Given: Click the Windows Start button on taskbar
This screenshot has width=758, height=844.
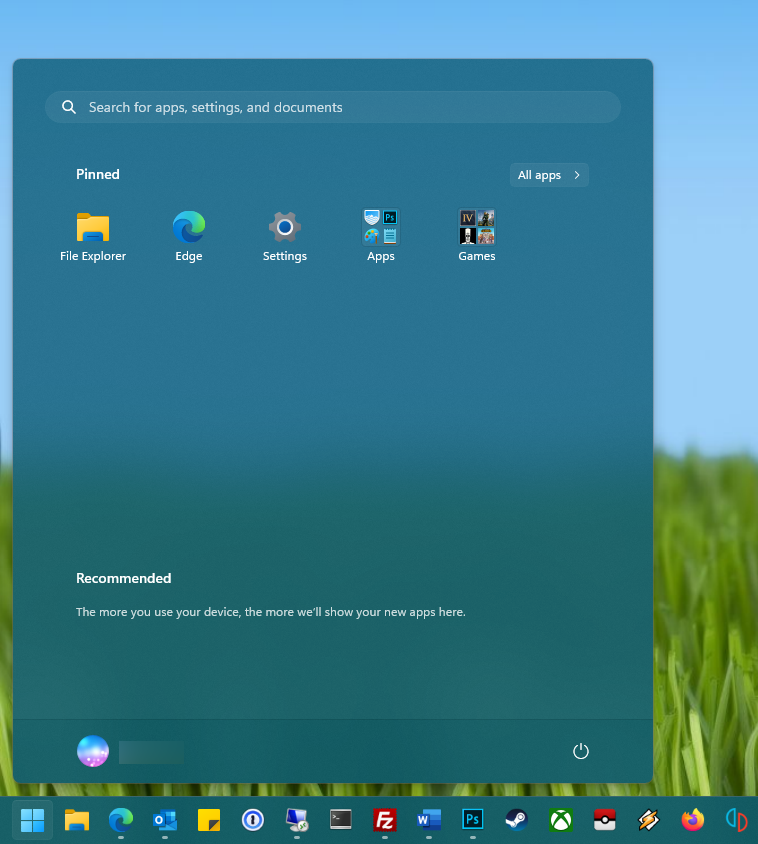Looking at the screenshot, I should pyautogui.click(x=32, y=820).
